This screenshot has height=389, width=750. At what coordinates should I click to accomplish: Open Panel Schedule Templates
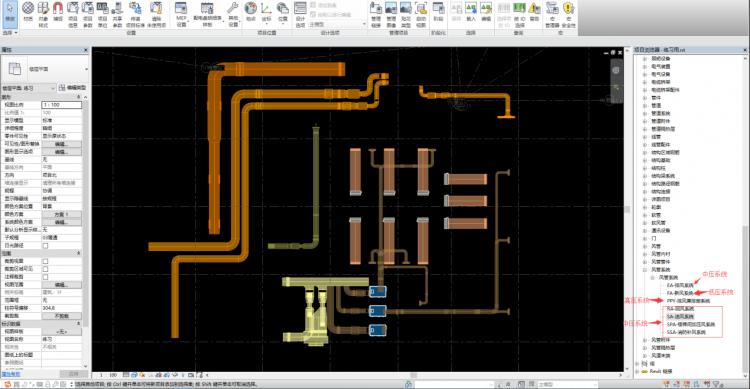(207, 14)
